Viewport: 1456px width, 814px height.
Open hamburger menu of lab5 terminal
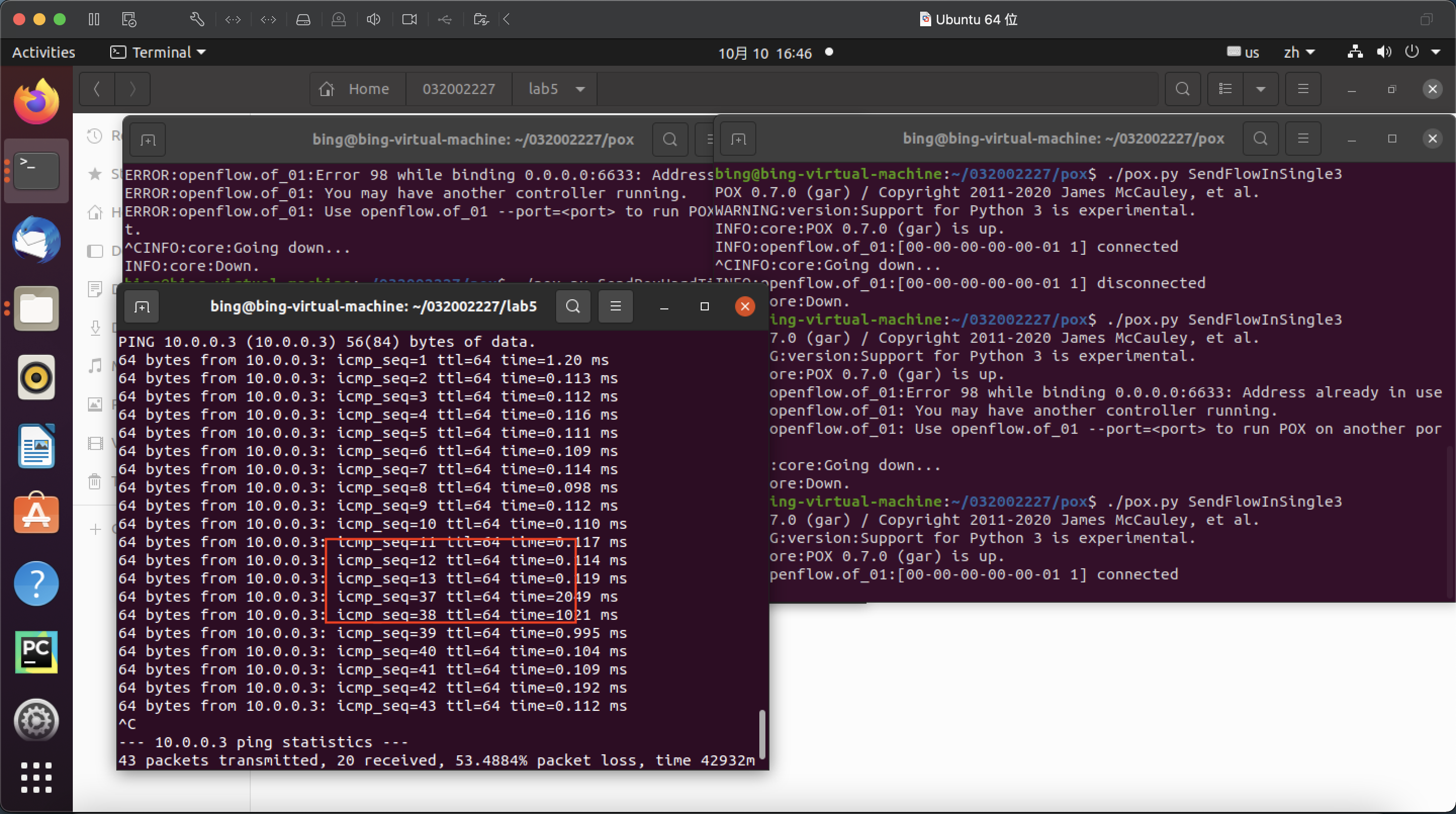616,306
